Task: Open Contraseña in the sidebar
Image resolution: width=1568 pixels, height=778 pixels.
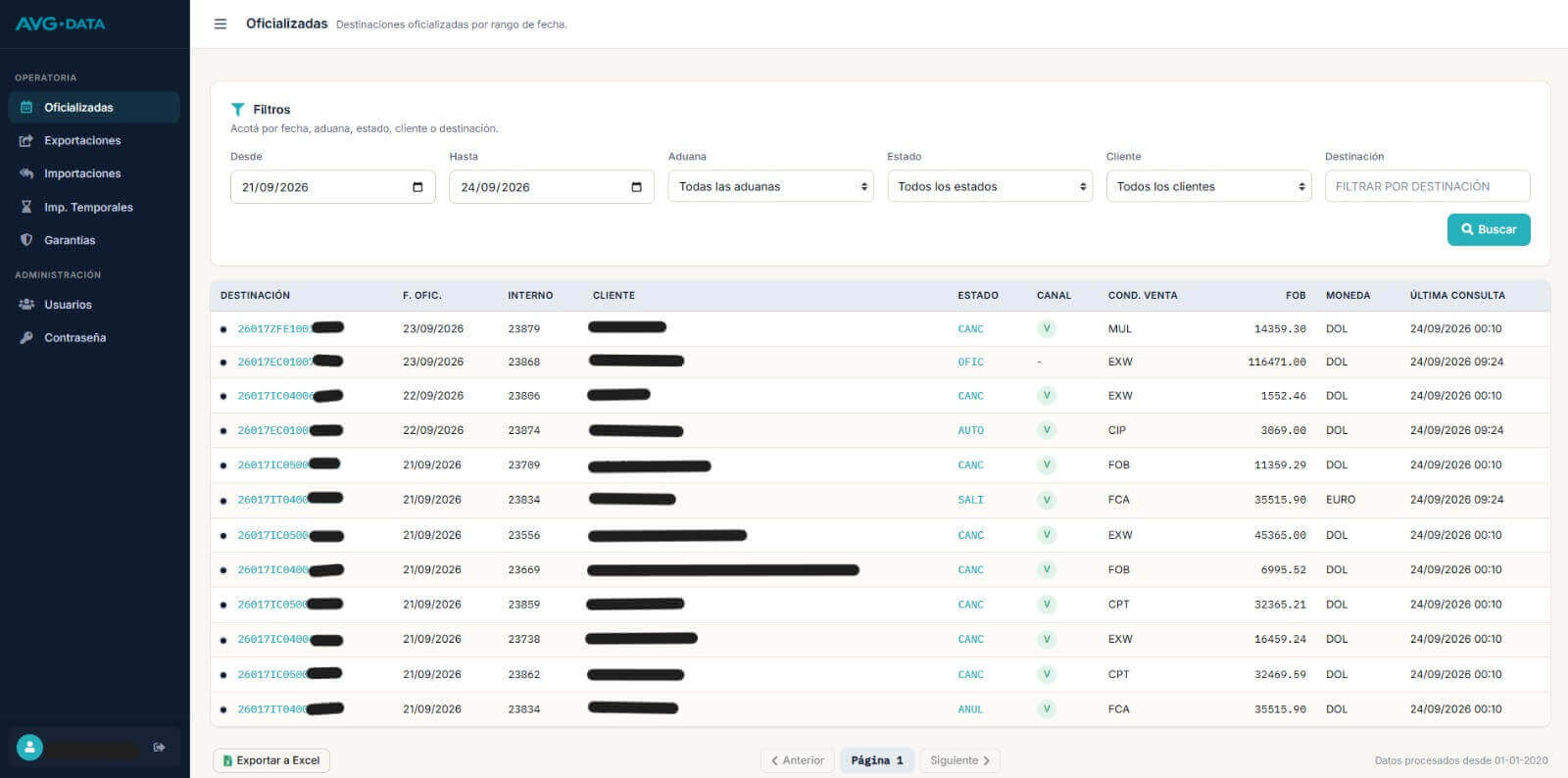Action: coord(94,338)
